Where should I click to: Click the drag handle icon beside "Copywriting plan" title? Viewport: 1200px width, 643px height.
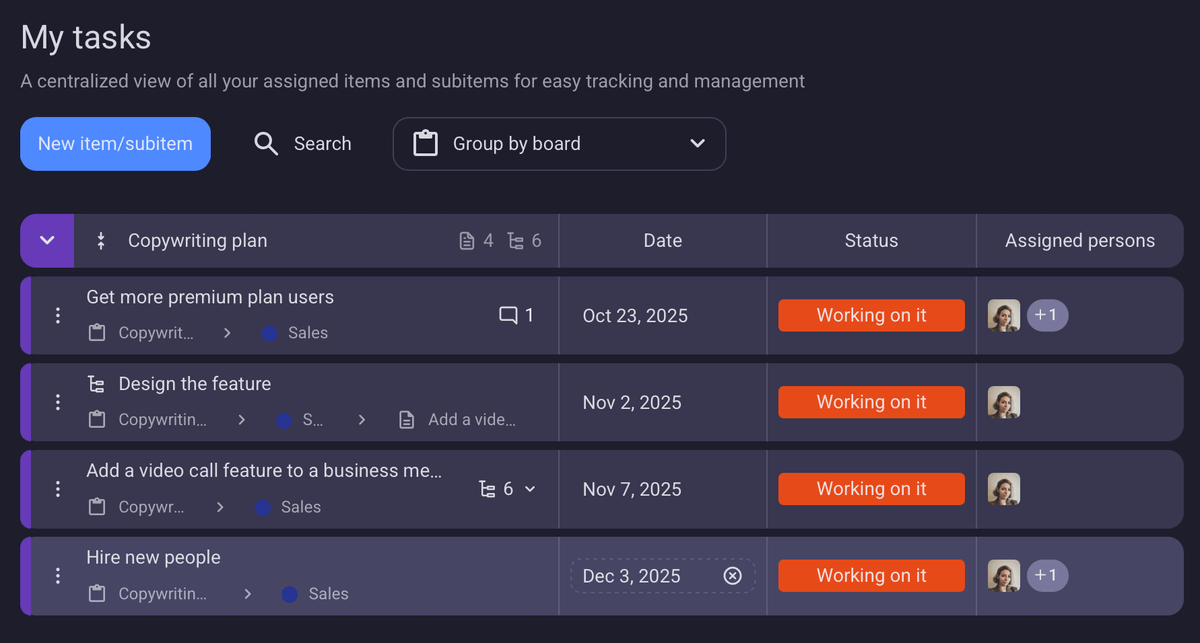coord(100,240)
